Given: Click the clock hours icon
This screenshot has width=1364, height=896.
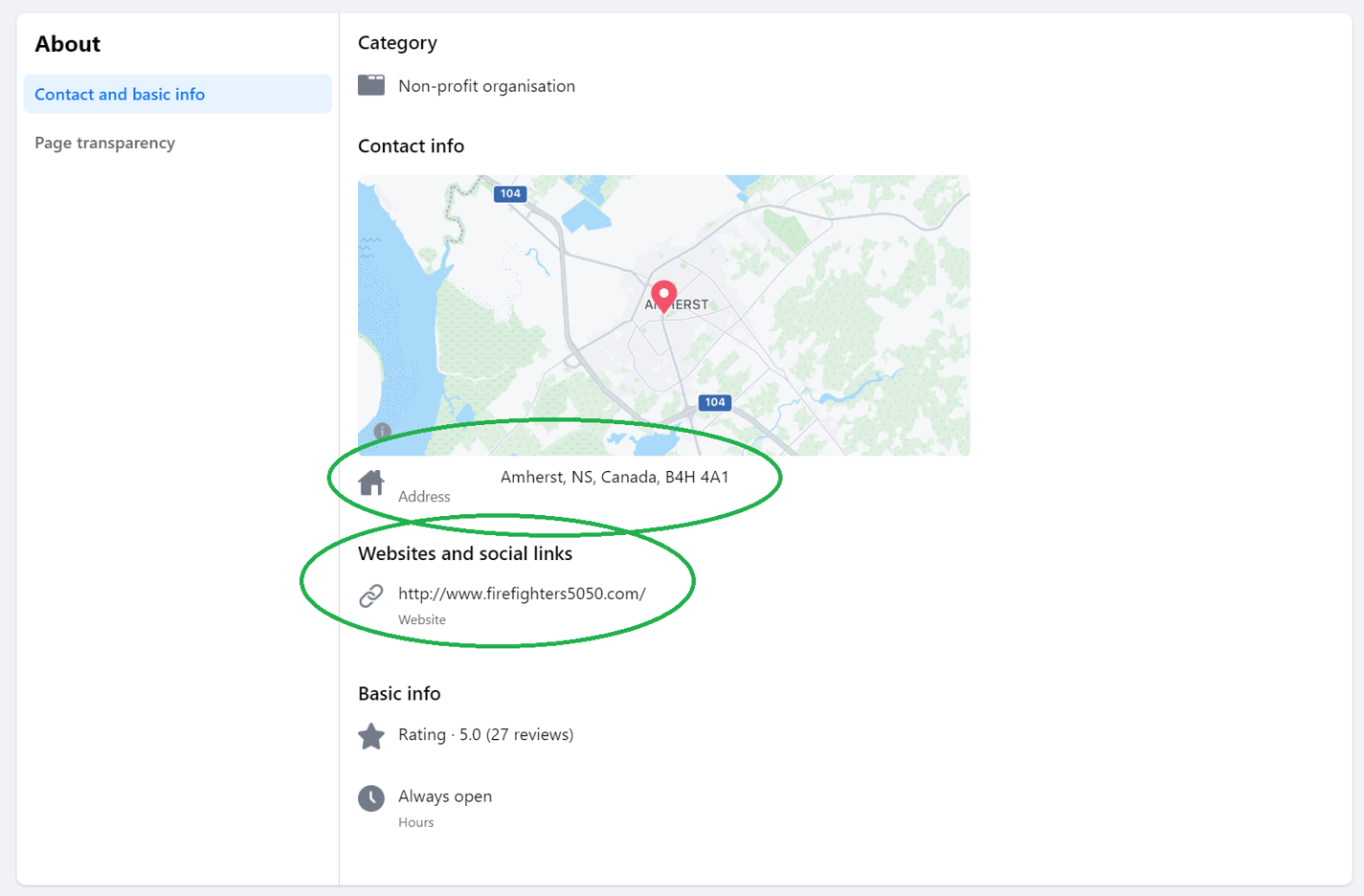Looking at the screenshot, I should click(x=371, y=797).
